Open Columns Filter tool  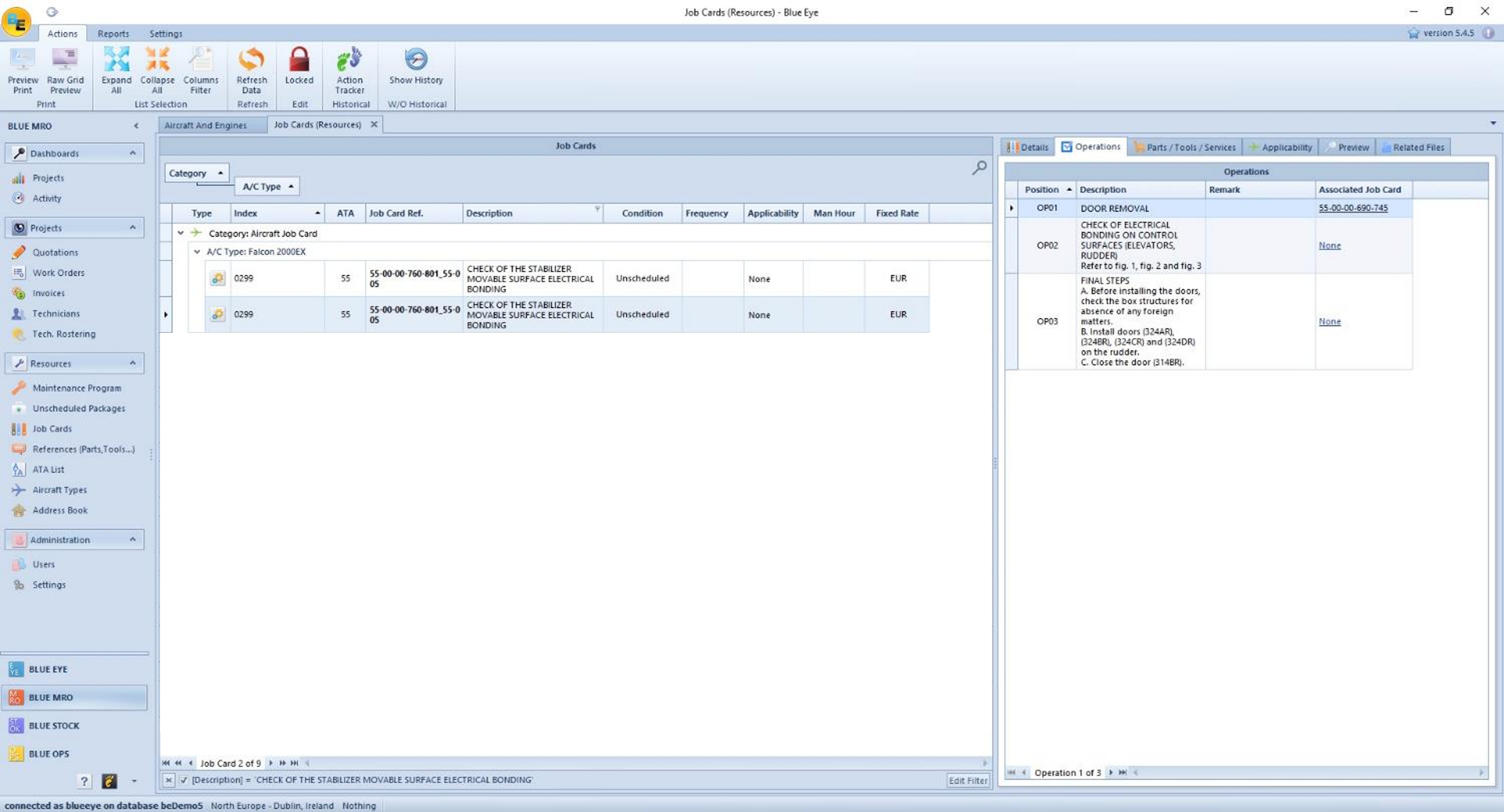point(200,71)
